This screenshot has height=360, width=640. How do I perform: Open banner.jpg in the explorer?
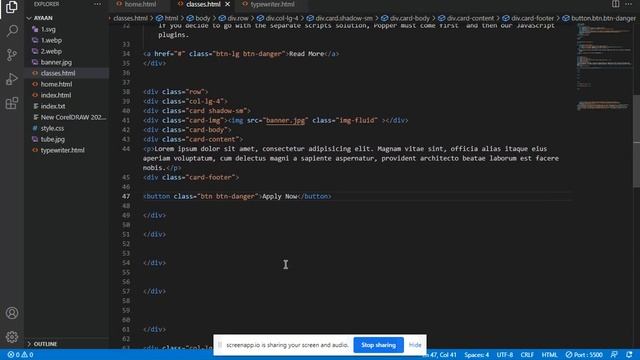pos(56,62)
